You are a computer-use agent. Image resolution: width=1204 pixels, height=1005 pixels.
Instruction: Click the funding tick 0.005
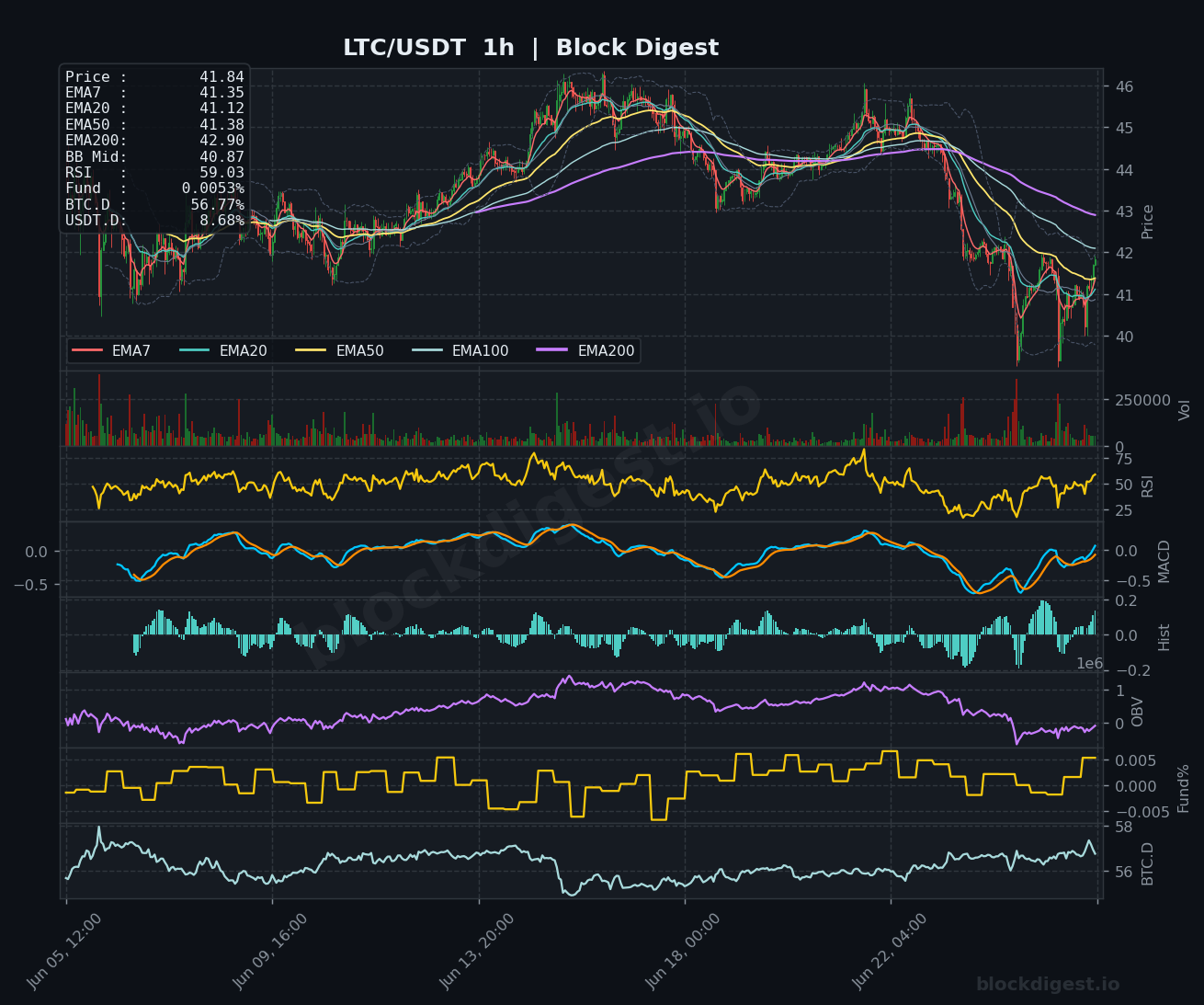pos(1134,760)
